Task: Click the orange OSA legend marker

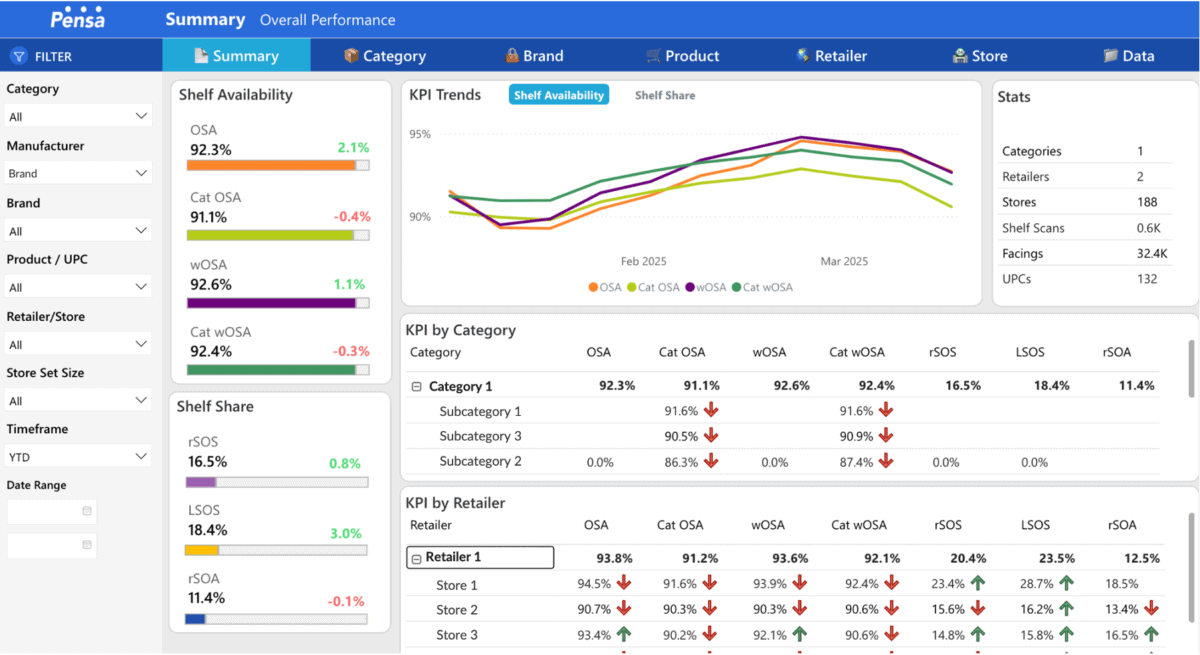Action: [593, 287]
